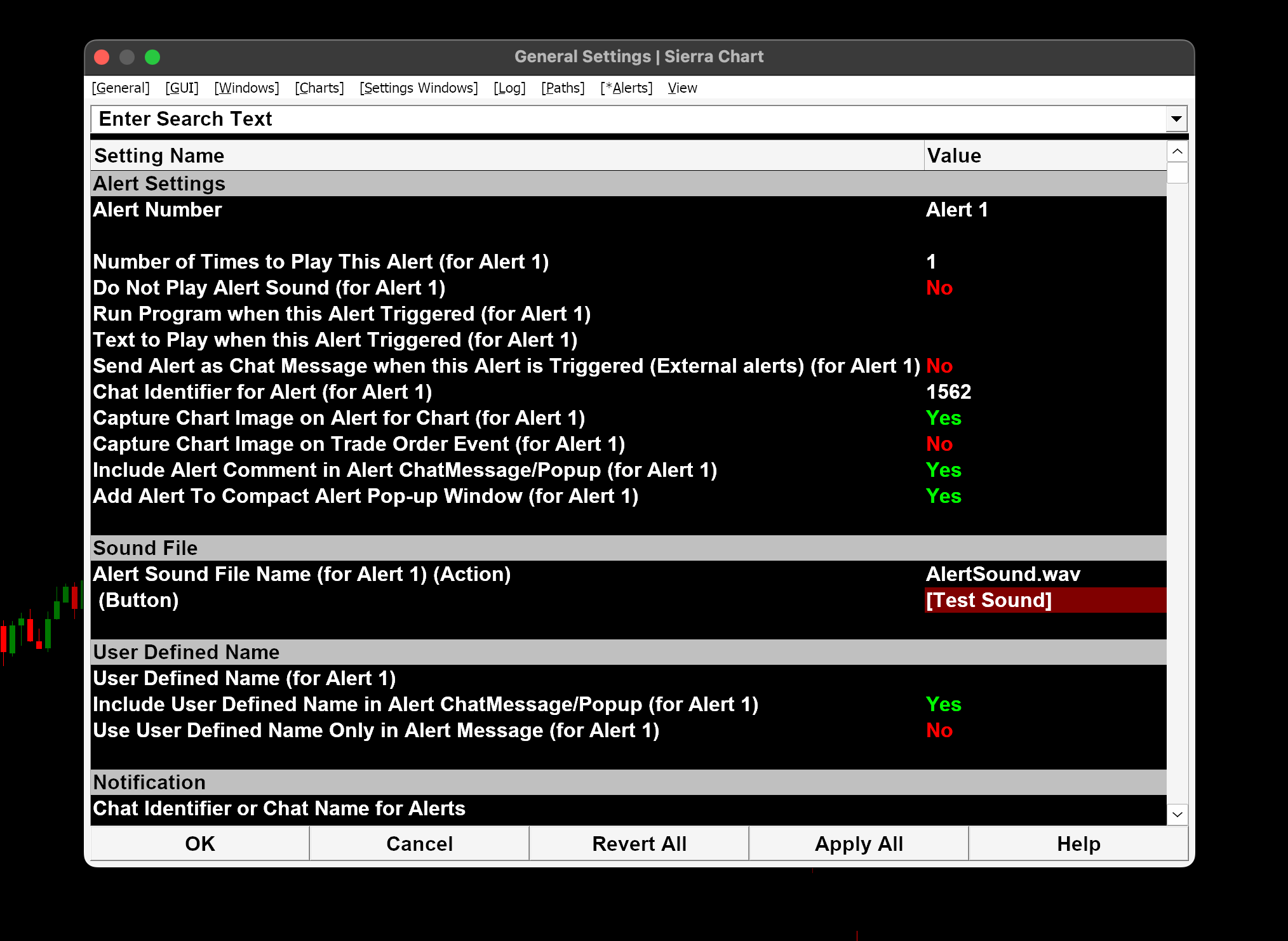
Task: Toggle Add Alert To Compact Pop-up value
Action: click(x=943, y=496)
